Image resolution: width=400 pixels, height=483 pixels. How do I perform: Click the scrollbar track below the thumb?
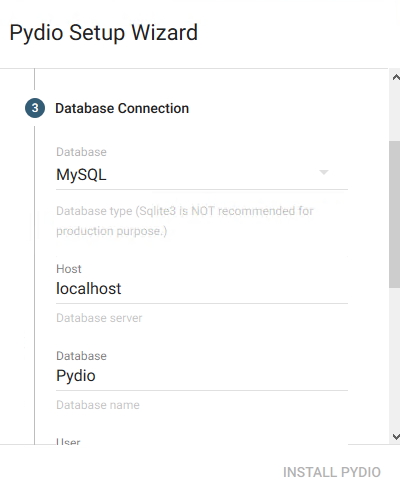[x=394, y=359]
